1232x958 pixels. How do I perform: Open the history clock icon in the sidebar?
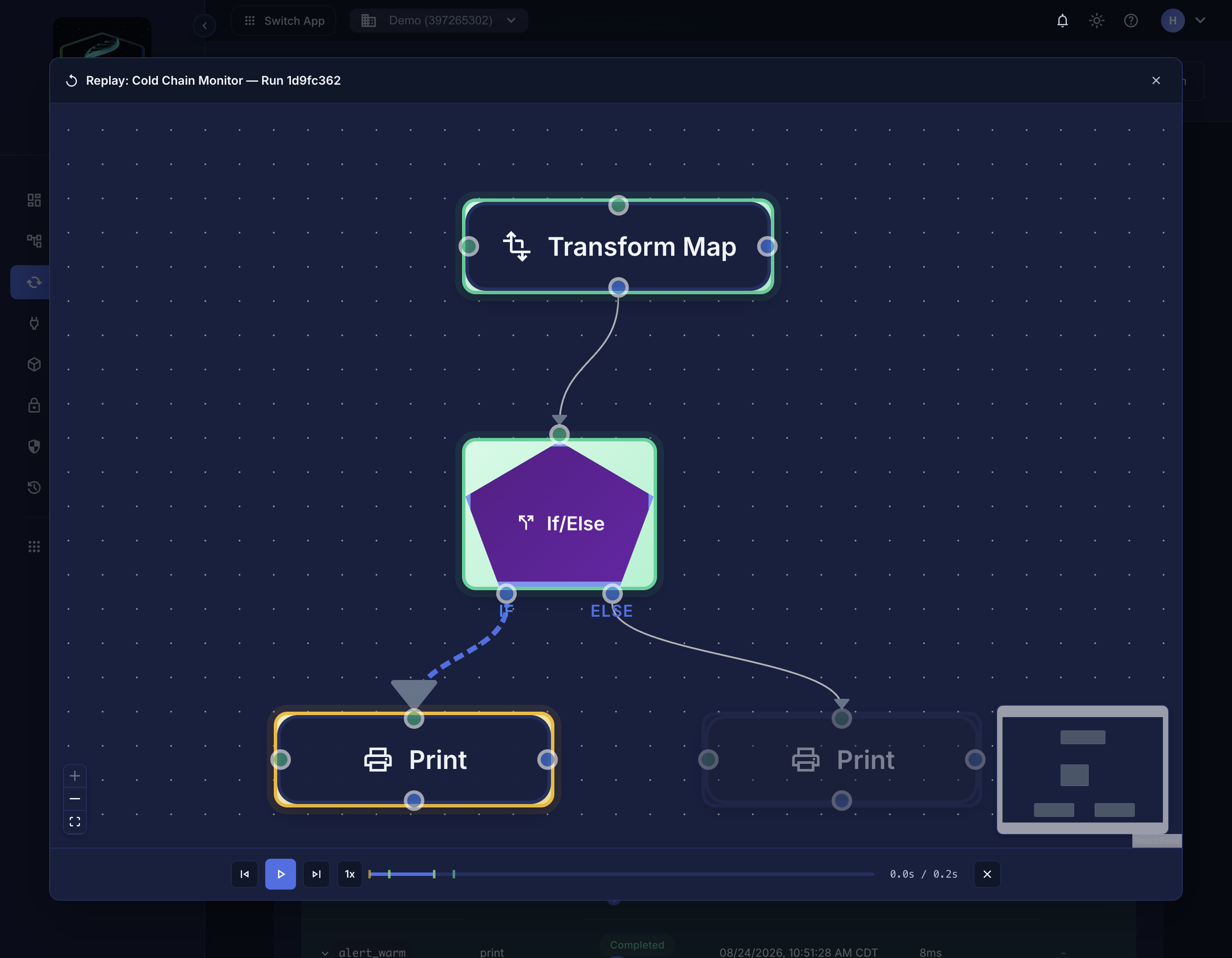coord(34,488)
